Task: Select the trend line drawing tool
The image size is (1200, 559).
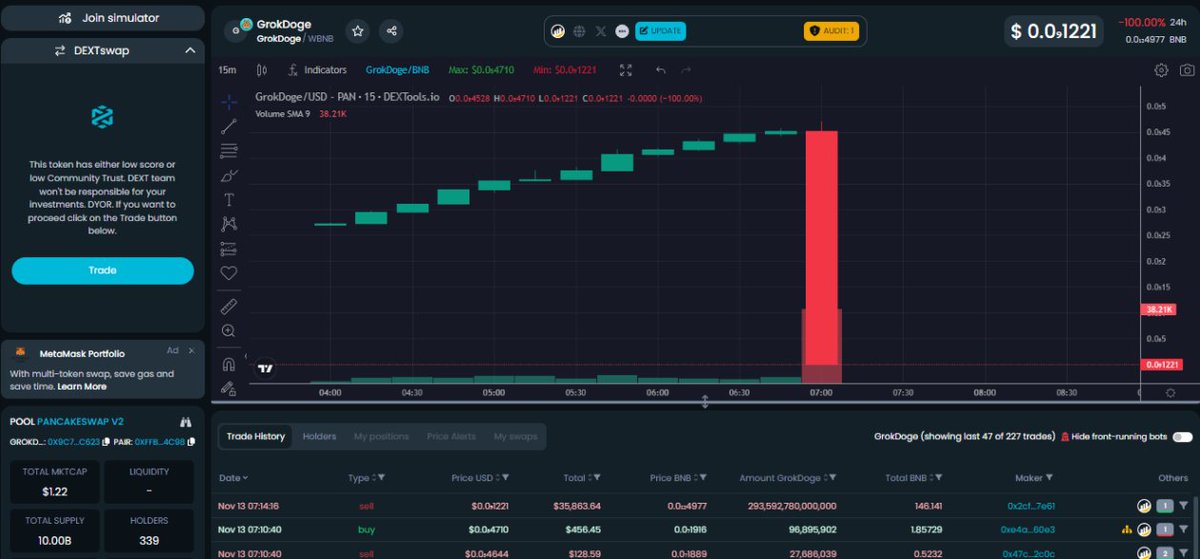Action: [229, 126]
